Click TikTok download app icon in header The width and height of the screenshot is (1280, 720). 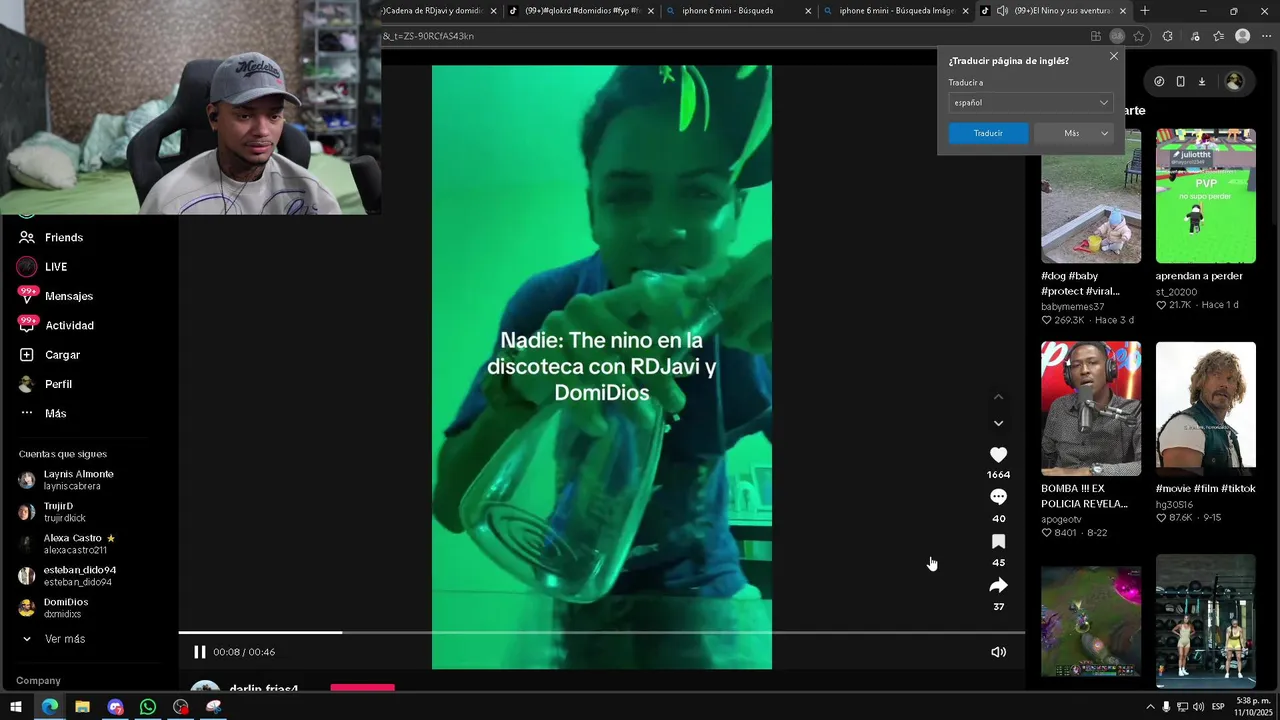(x=1202, y=82)
